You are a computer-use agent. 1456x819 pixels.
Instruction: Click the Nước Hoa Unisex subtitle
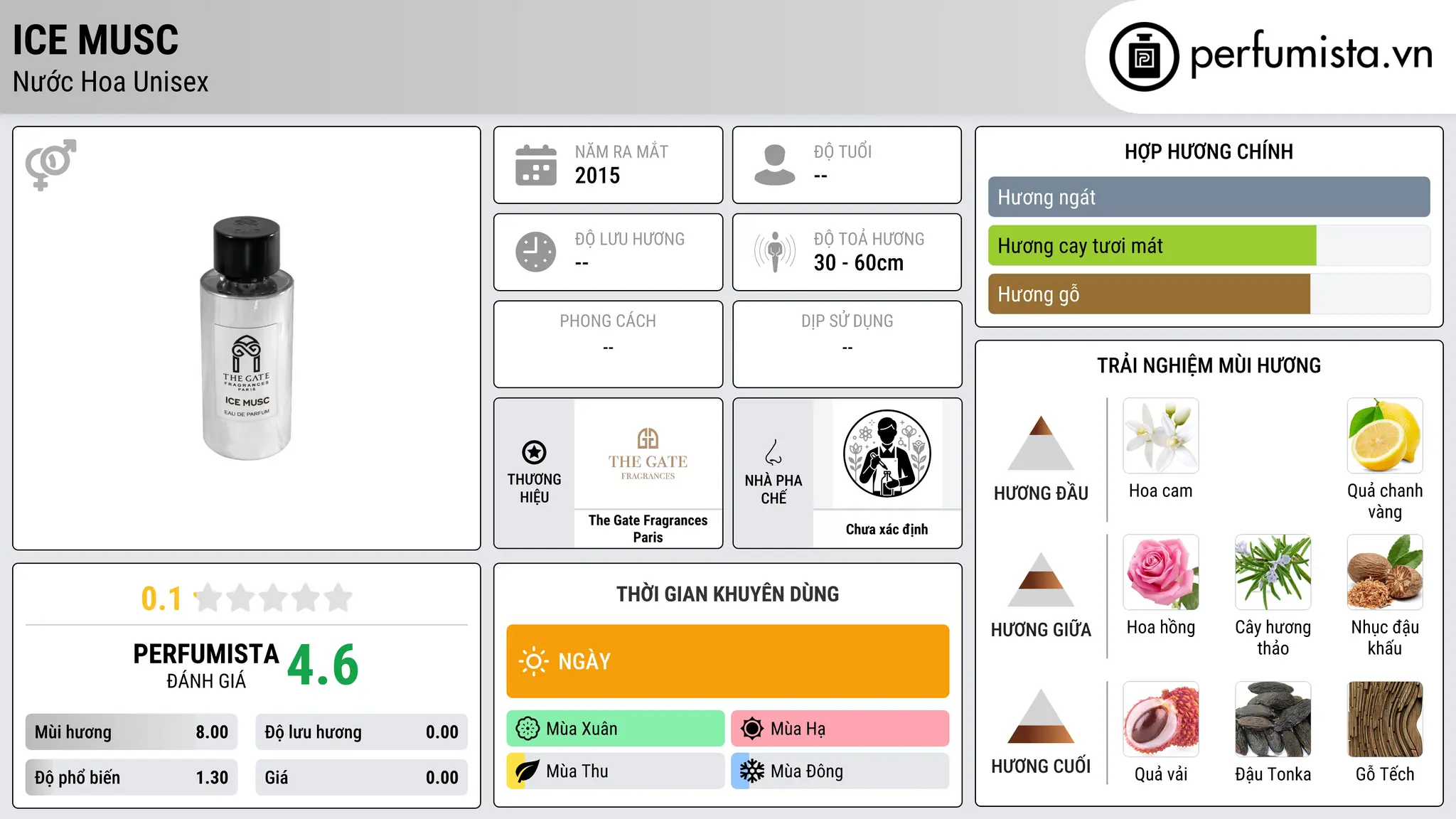click(x=111, y=82)
